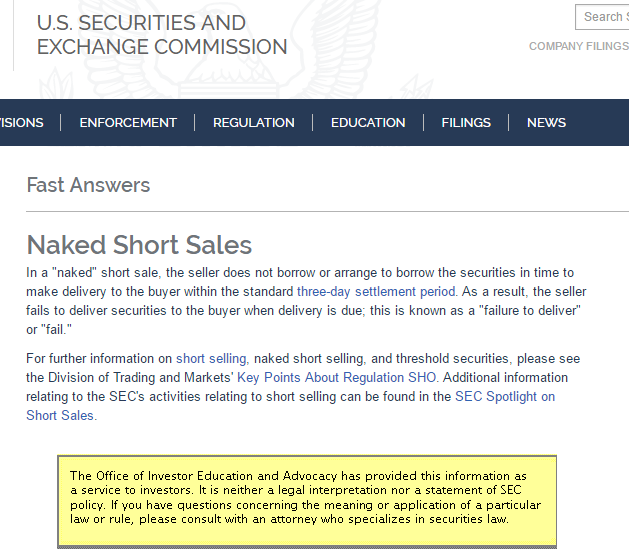
Task: Follow the three-day settlement period link
Action: [376, 292]
